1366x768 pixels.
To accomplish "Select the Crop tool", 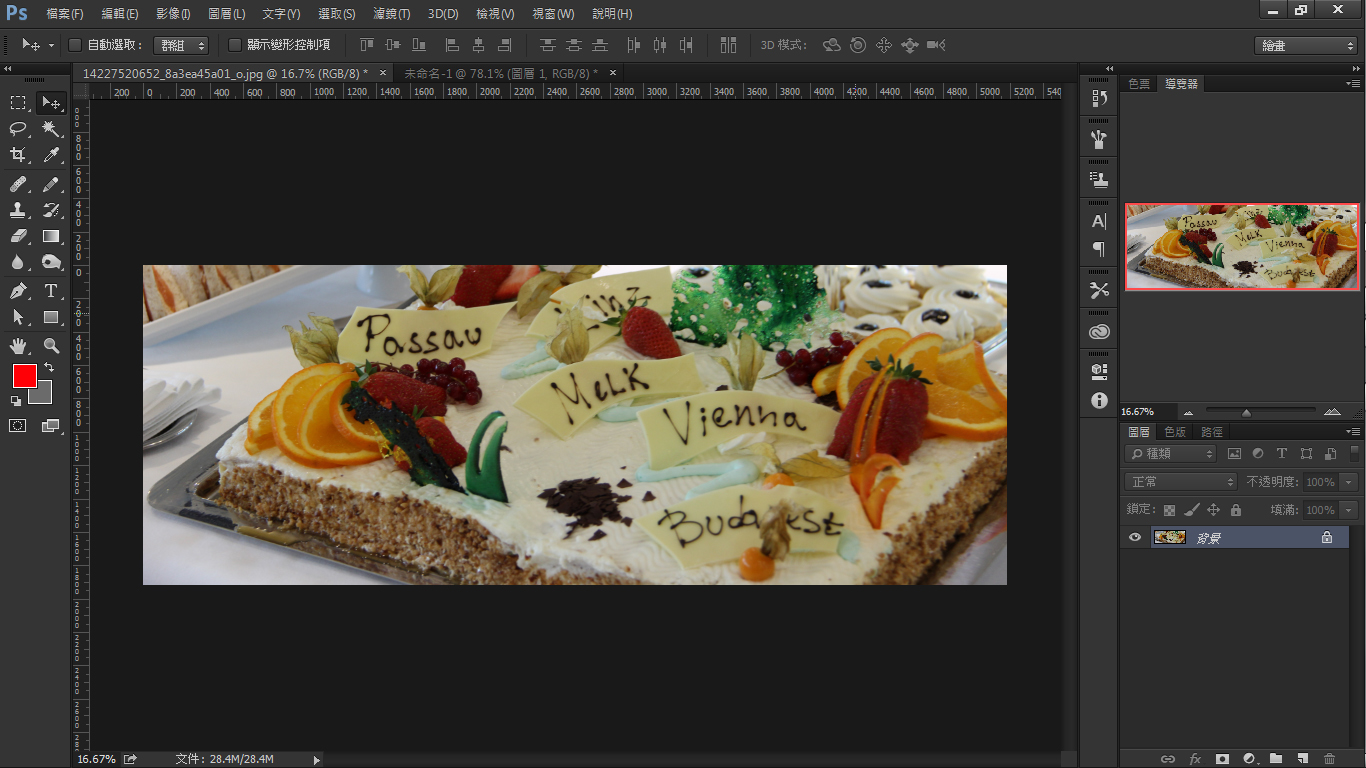I will 18,154.
